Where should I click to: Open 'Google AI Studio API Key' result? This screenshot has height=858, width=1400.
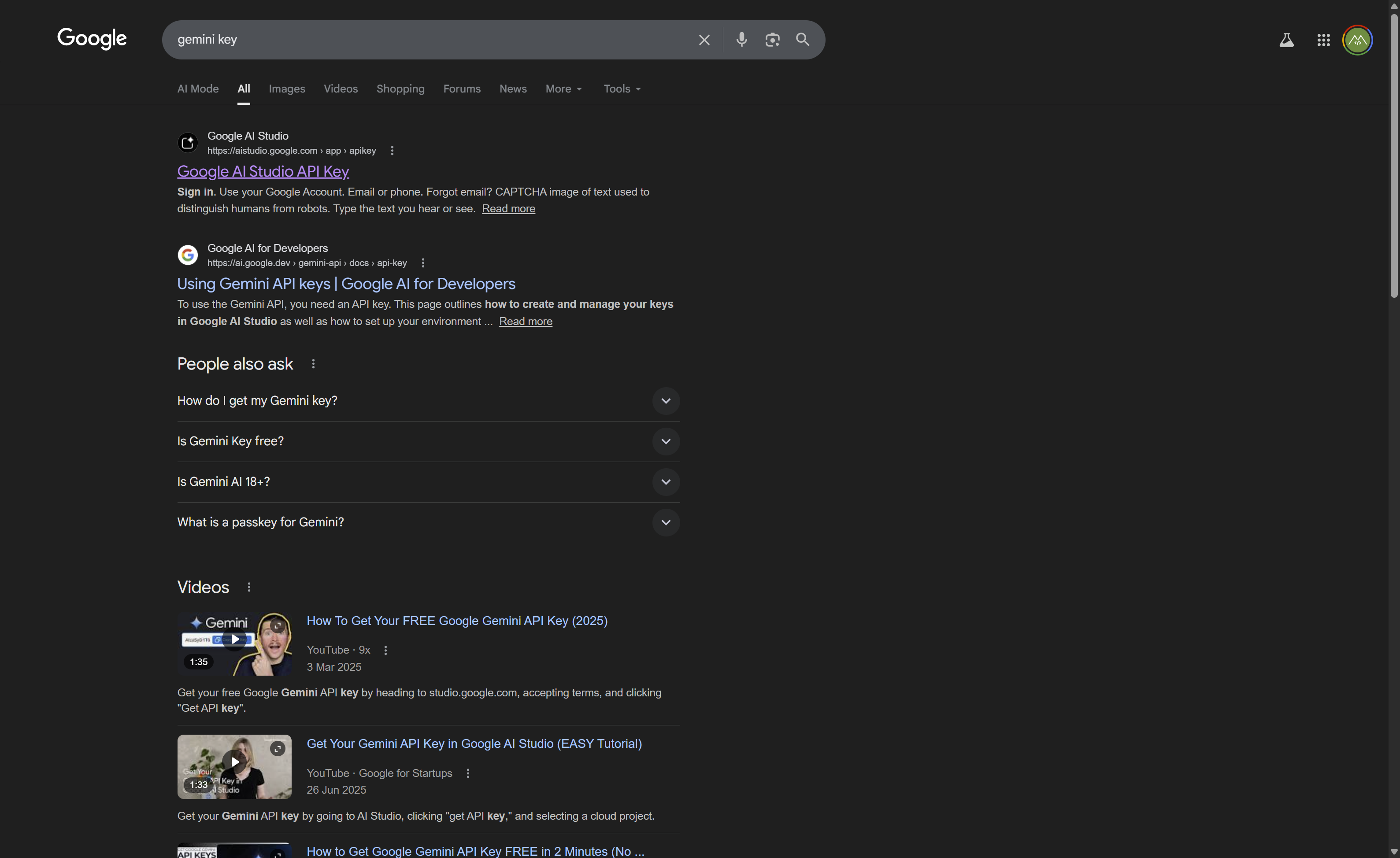(263, 171)
